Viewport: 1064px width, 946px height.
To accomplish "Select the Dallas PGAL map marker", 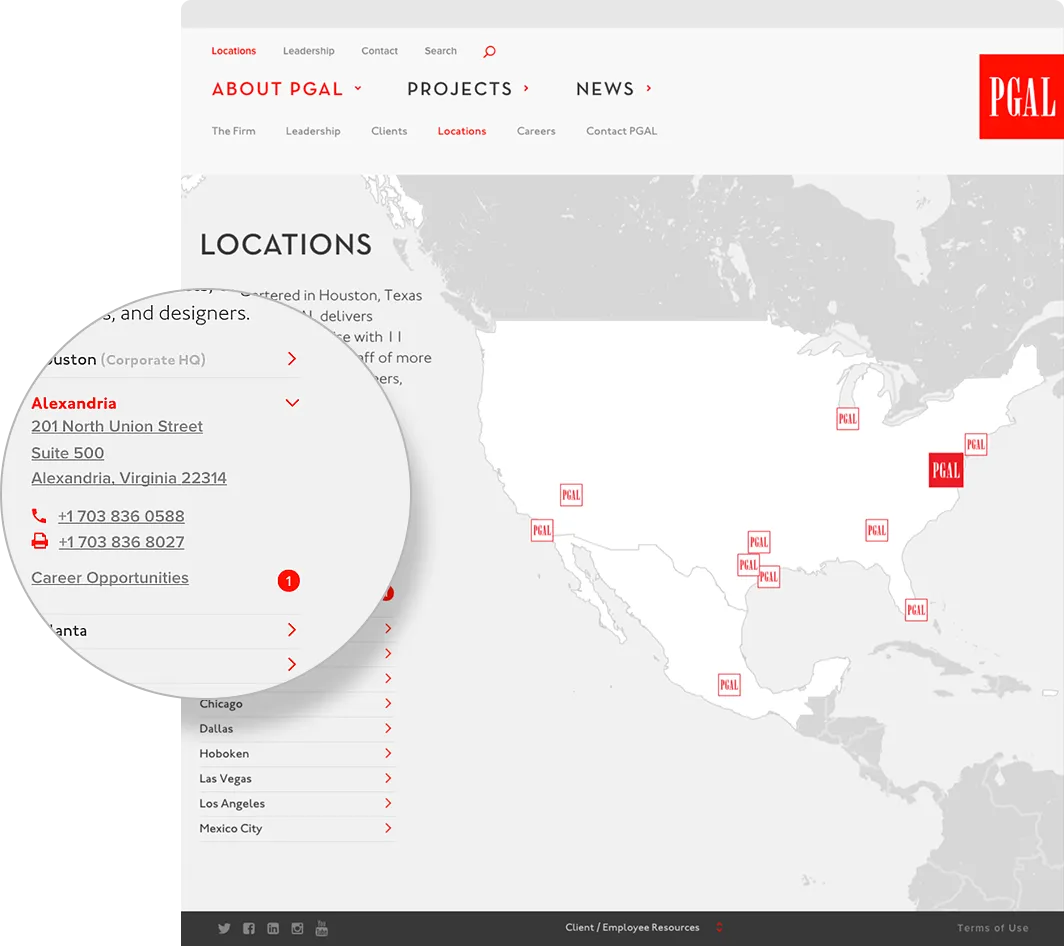I will click(x=759, y=542).
